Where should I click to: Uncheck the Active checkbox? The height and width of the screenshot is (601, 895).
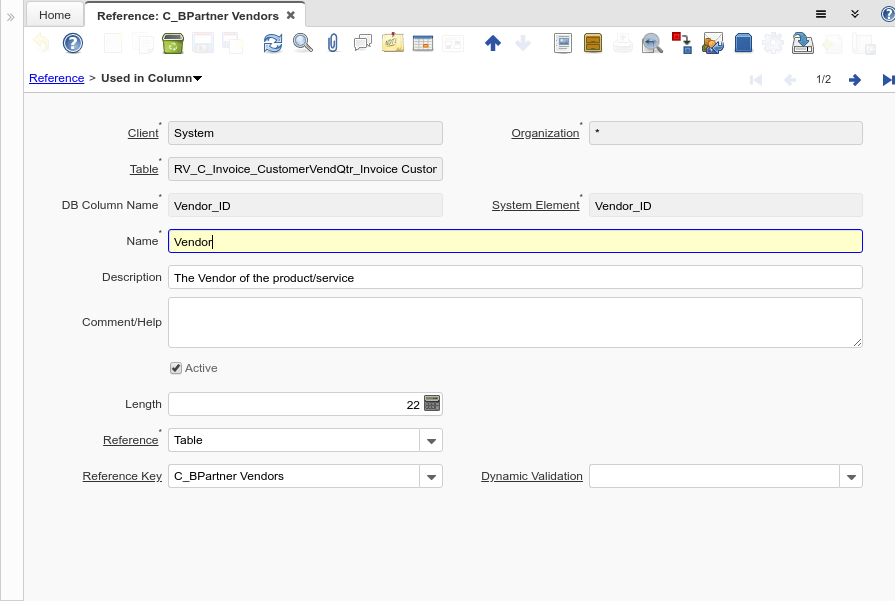[x=176, y=368]
